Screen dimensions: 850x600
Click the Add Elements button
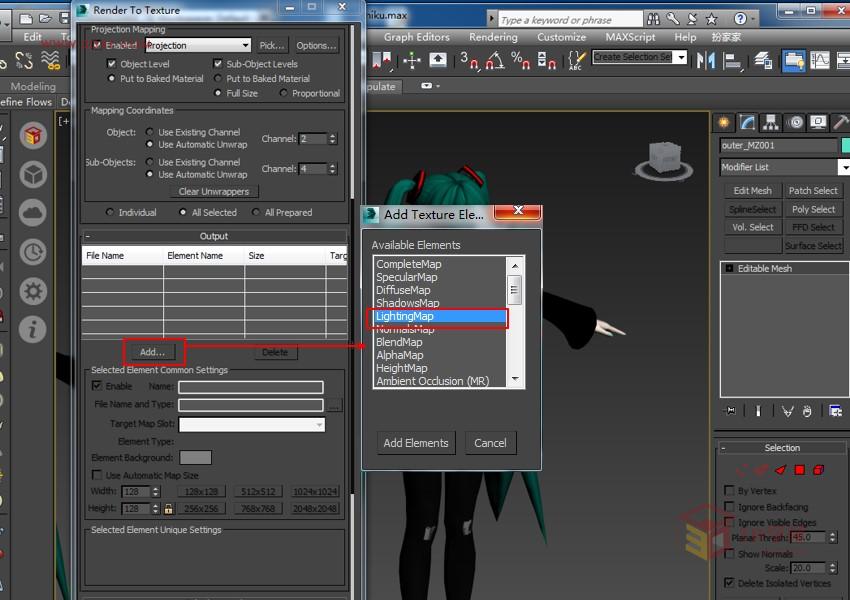[416, 443]
